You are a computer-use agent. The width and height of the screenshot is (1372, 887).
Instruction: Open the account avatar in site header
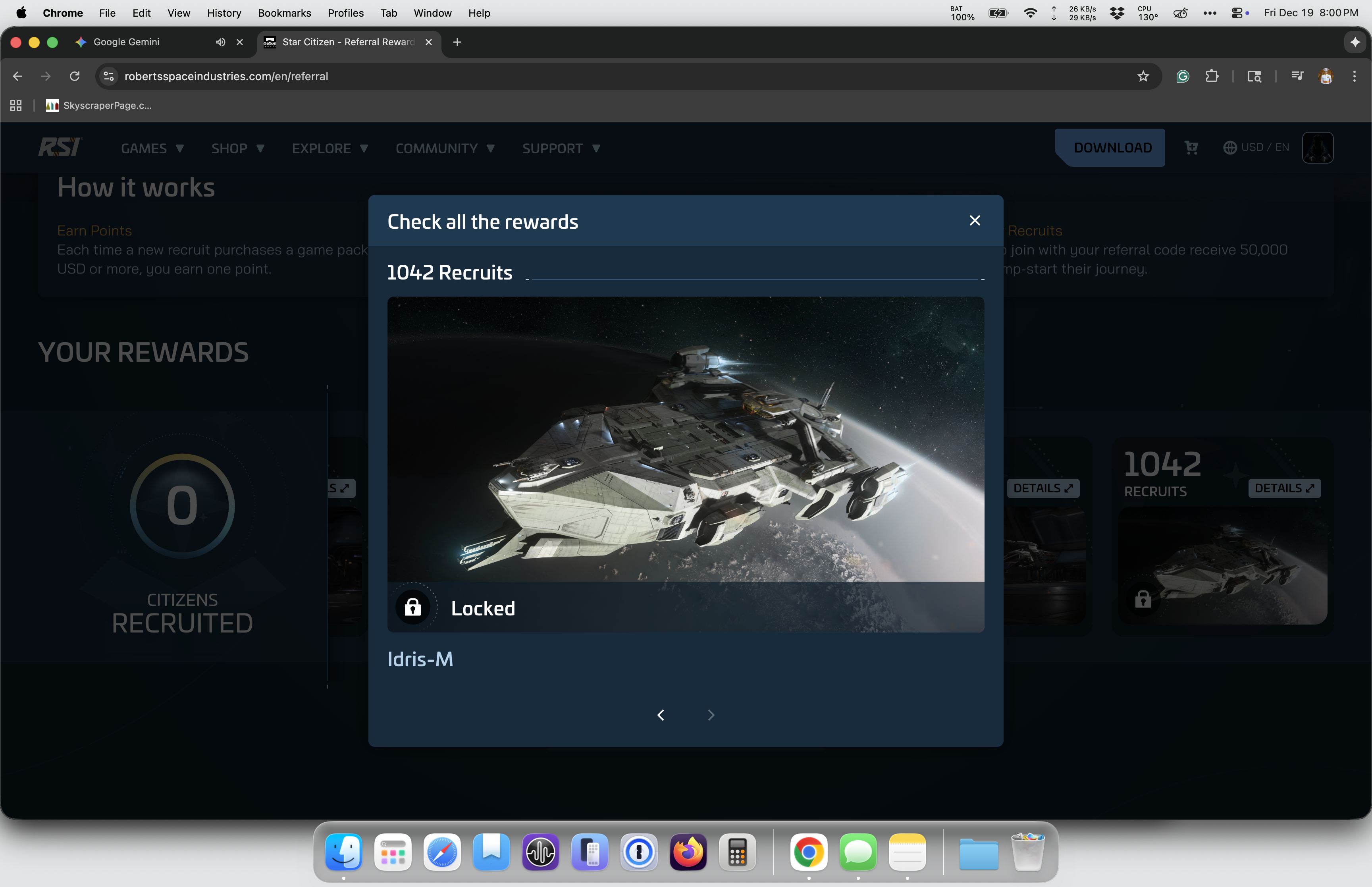pyautogui.click(x=1317, y=148)
